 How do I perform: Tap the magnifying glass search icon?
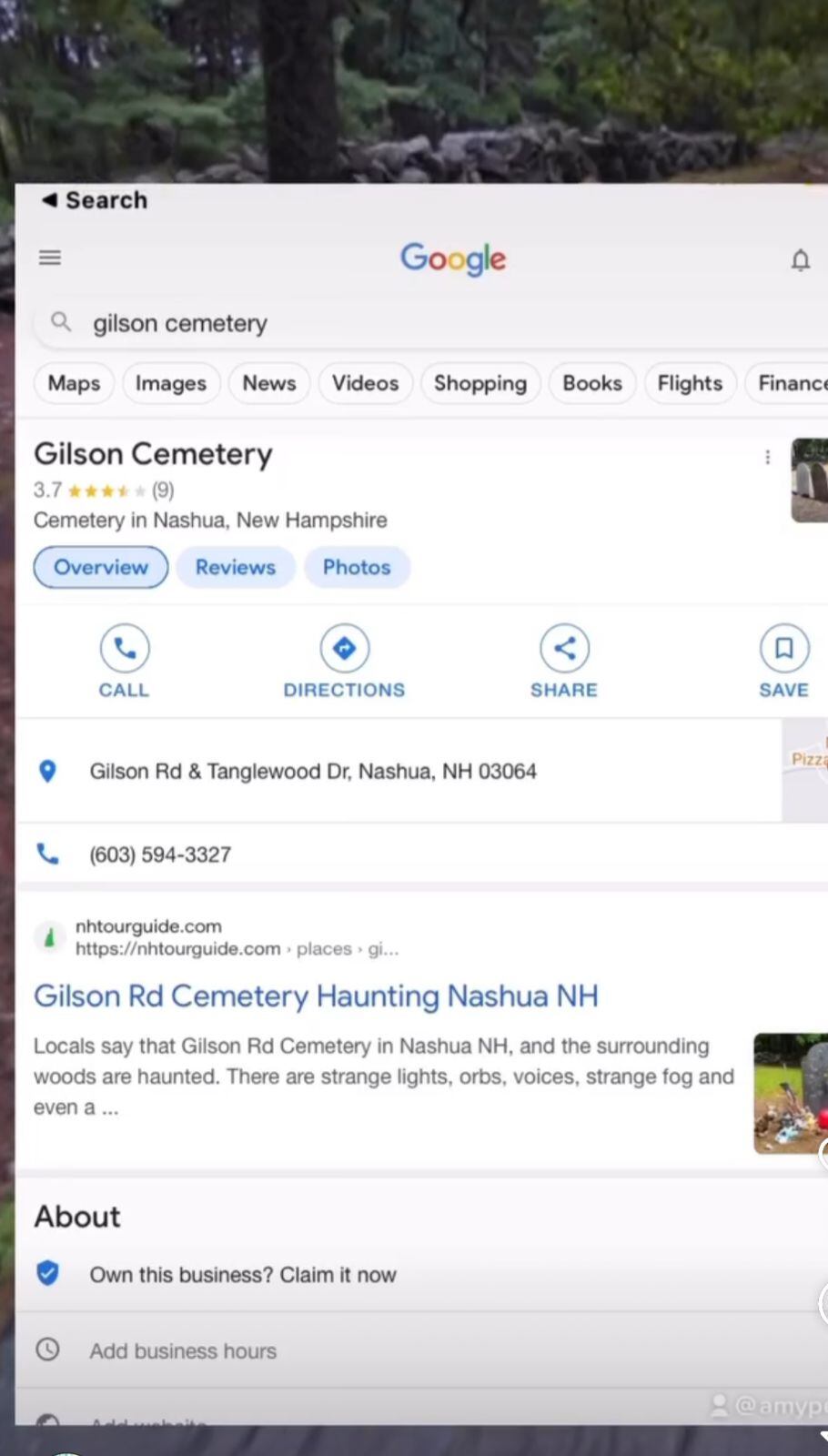[x=61, y=322]
